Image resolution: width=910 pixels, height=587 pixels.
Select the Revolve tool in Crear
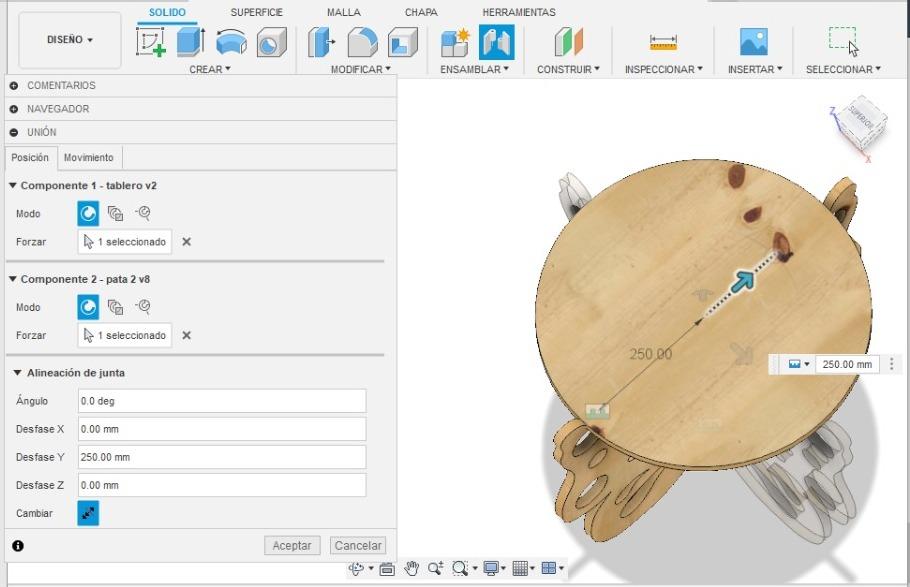tap(231, 42)
